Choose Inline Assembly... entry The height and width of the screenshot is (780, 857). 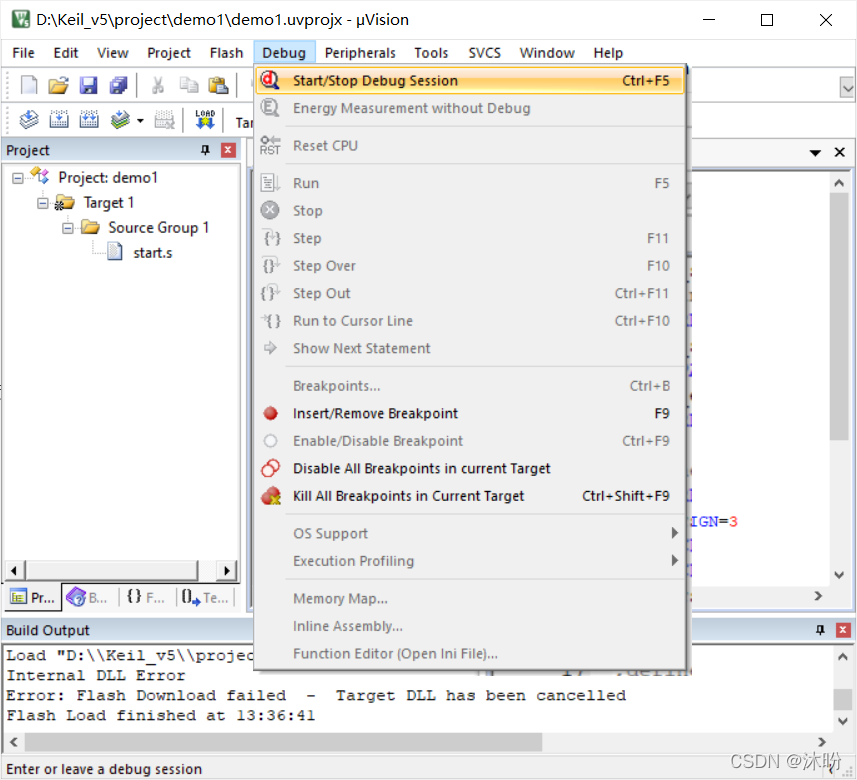(469, 626)
